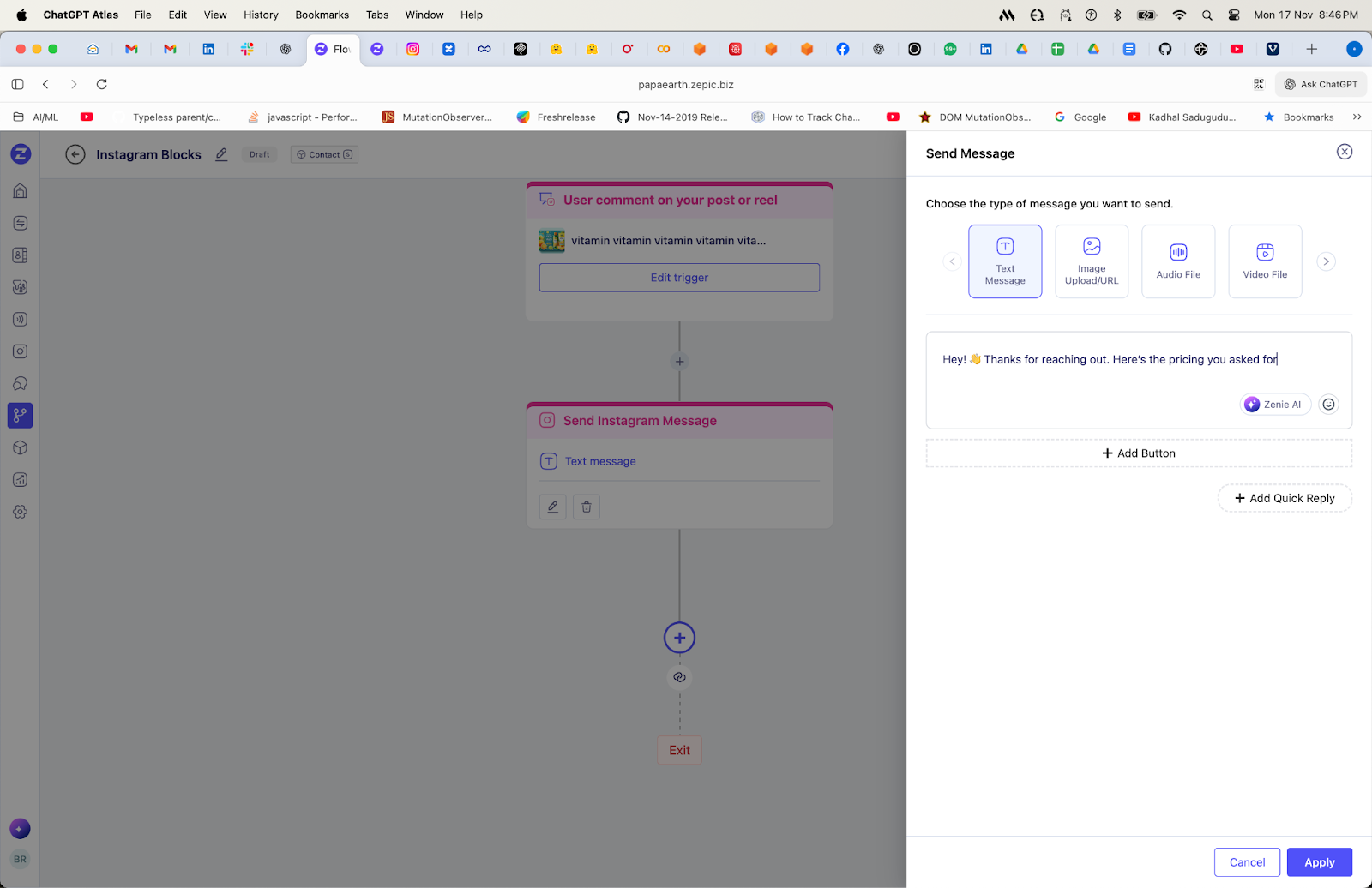Apply the Send Message settings
This screenshot has width=1372, height=888.
click(x=1320, y=862)
